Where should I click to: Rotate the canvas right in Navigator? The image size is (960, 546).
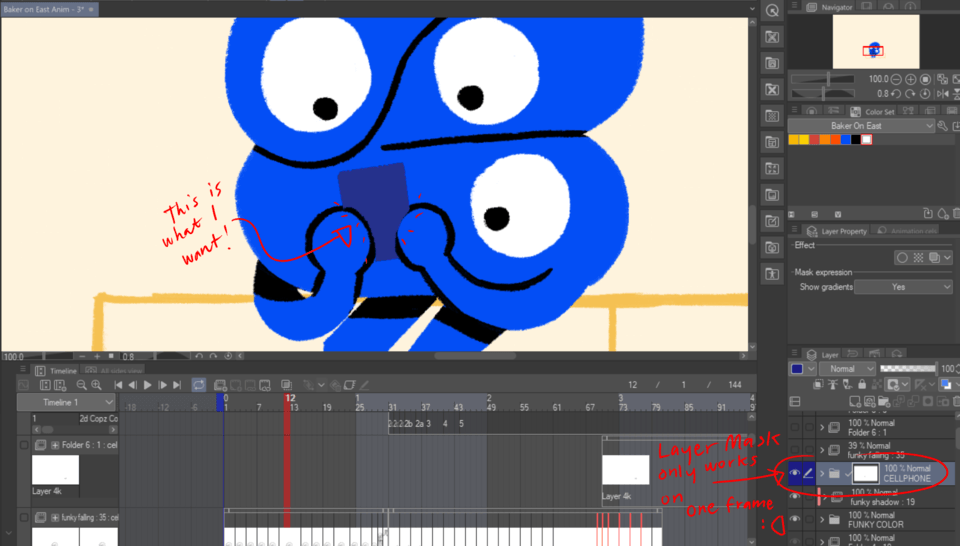(910, 94)
